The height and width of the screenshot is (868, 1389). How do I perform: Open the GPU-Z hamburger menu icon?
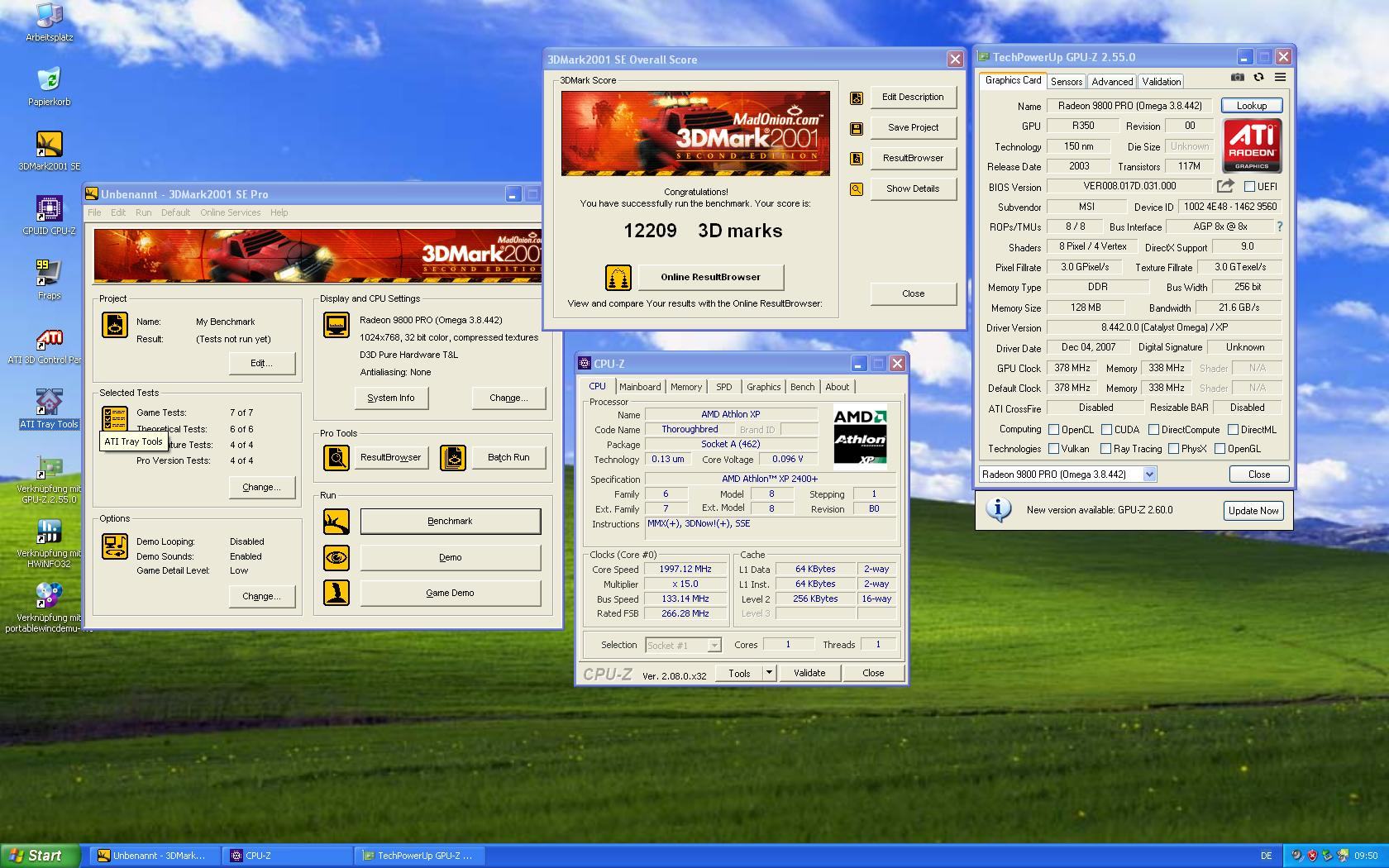point(1280,78)
